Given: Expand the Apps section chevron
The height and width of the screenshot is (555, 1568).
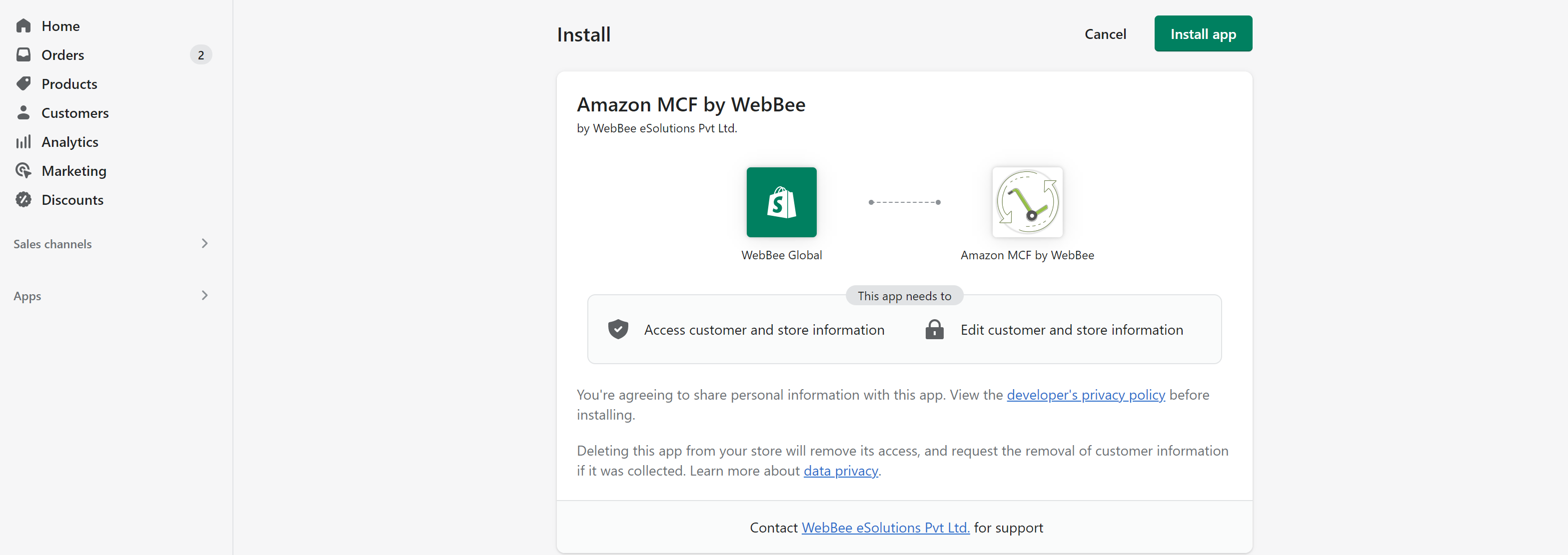Looking at the screenshot, I should click(204, 296).
